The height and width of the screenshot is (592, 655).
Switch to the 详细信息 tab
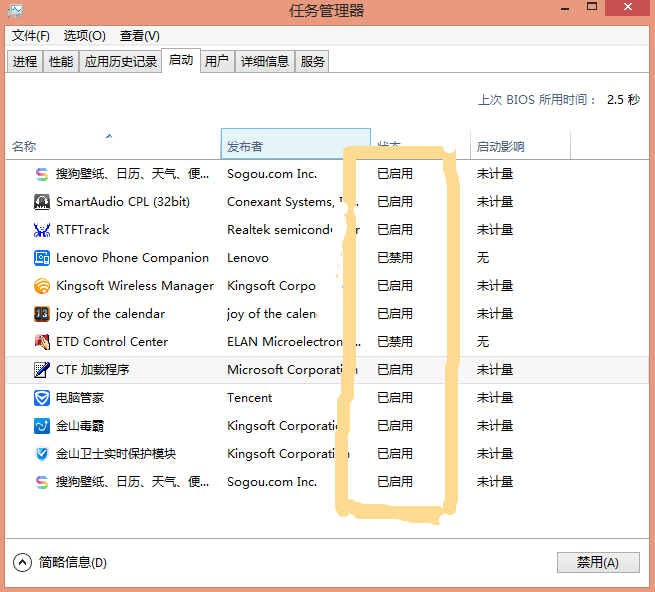click(265, 62)
